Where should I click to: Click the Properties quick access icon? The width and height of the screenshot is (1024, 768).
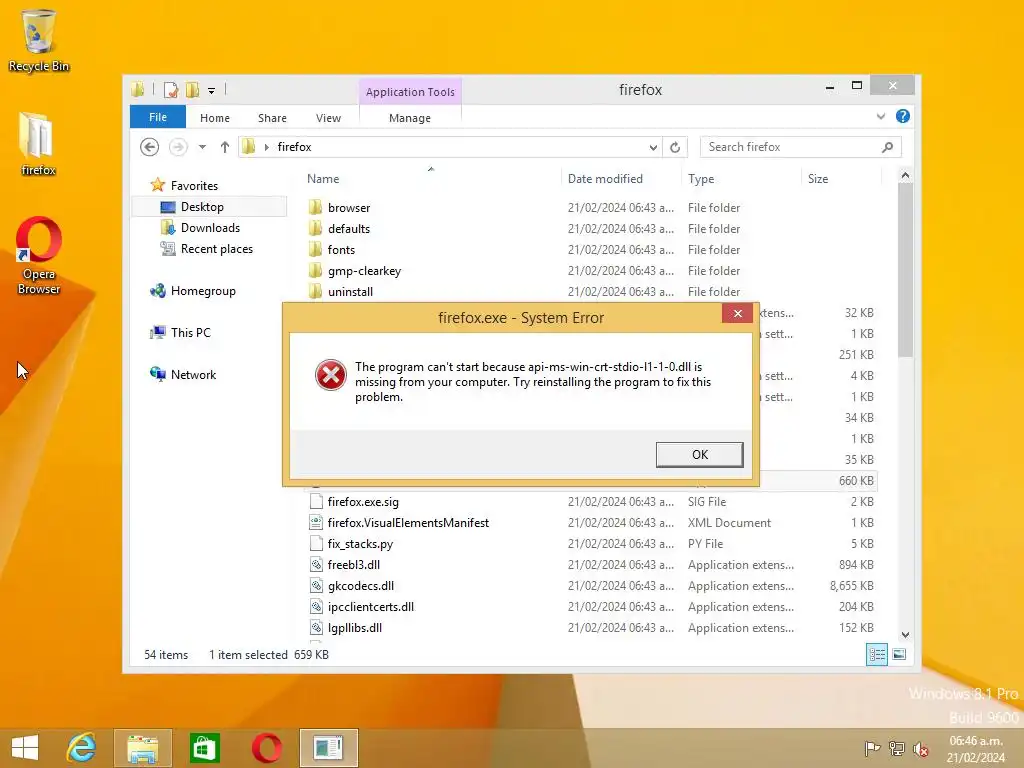tap(171, 90)
